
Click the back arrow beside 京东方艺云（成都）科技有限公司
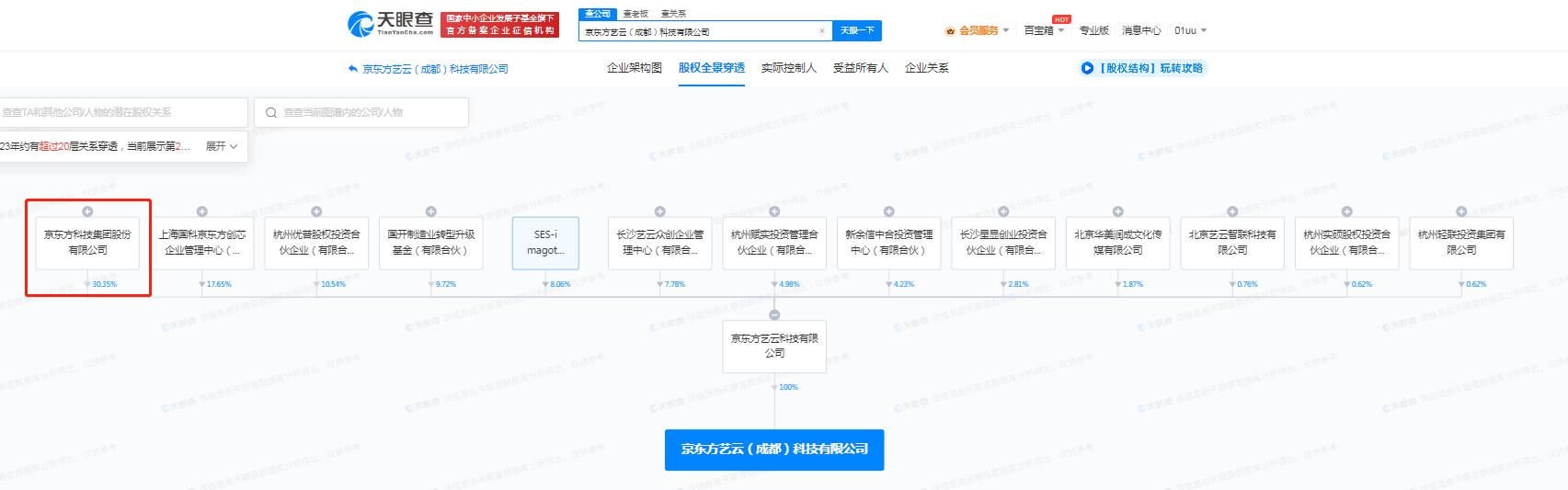(352, 69)
